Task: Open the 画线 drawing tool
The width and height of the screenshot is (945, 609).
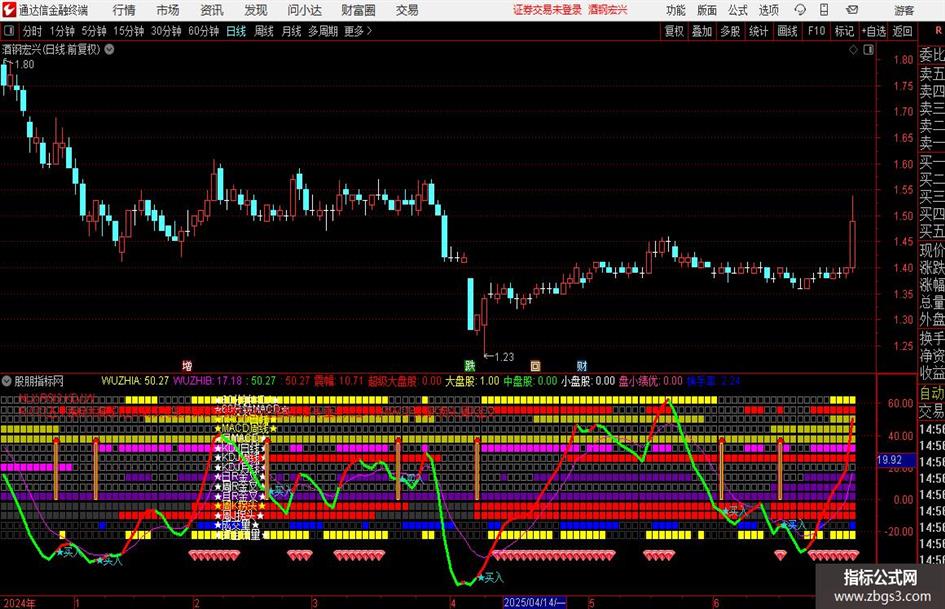Action: click(787, 31)
